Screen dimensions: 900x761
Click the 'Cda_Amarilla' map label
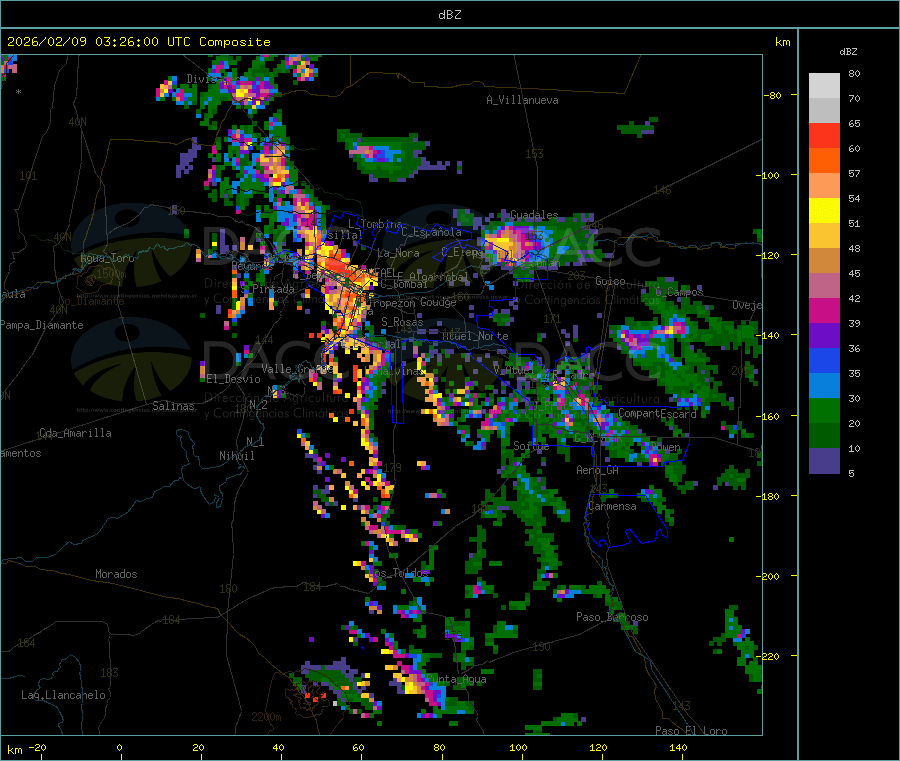point(75,433)
